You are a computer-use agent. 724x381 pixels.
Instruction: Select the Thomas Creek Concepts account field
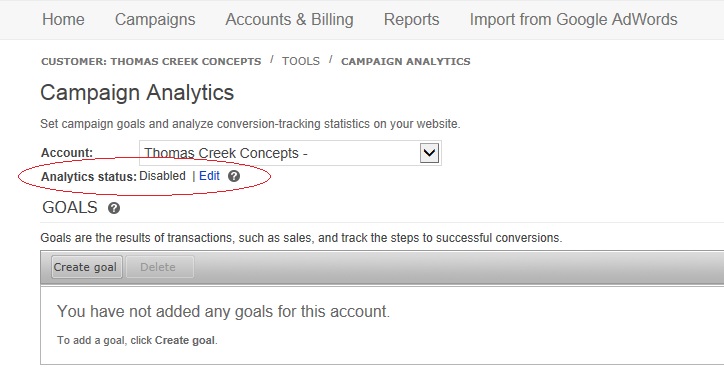290,153
